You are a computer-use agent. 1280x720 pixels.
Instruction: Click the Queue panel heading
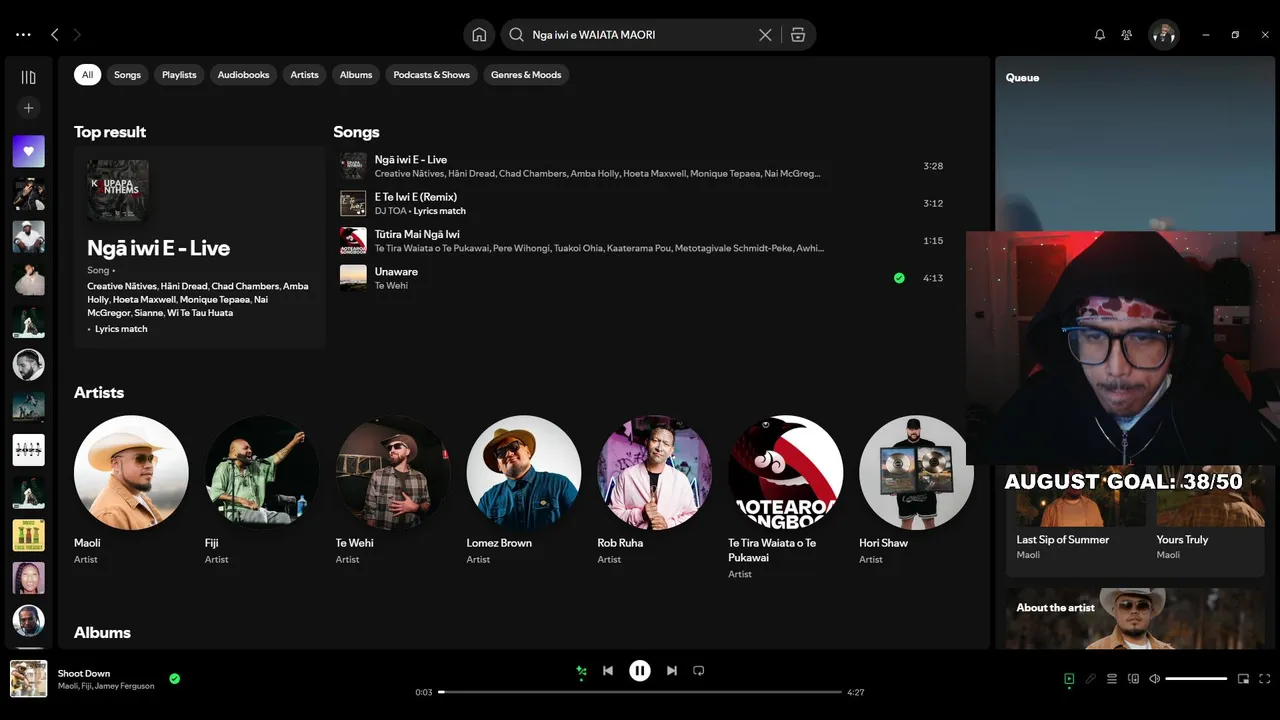1022,78
